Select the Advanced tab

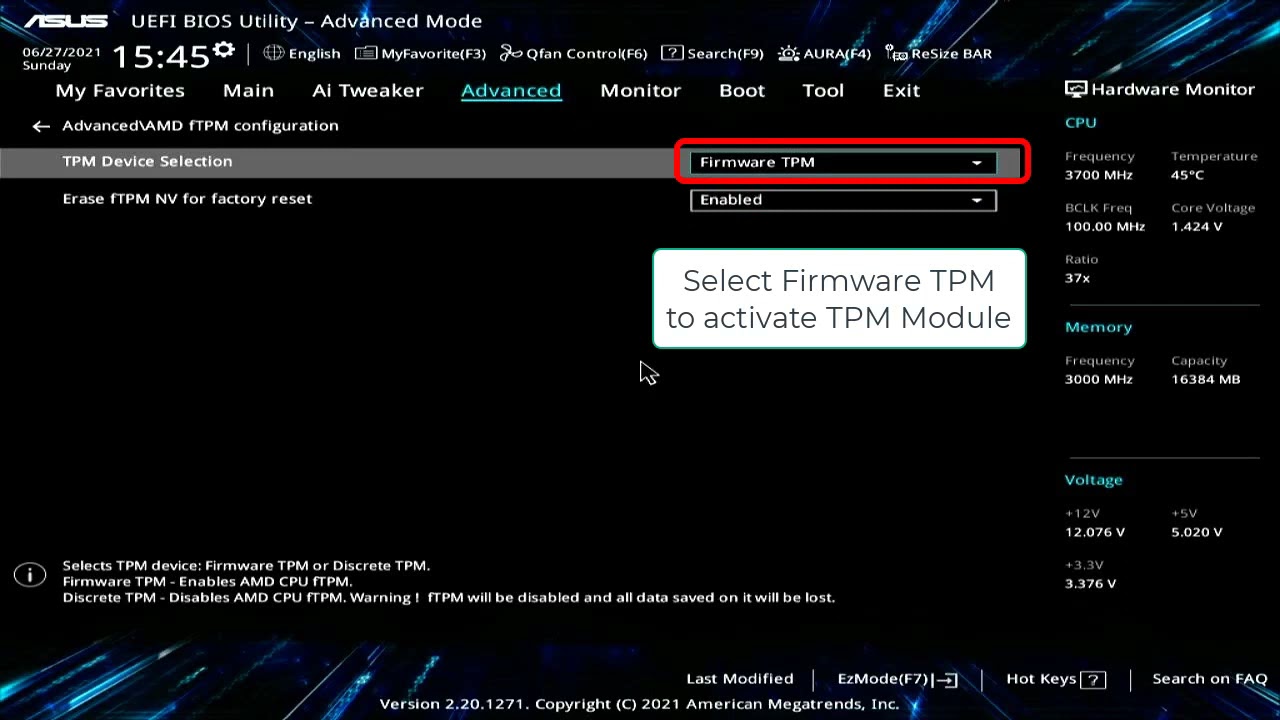(x=511, y=90)
